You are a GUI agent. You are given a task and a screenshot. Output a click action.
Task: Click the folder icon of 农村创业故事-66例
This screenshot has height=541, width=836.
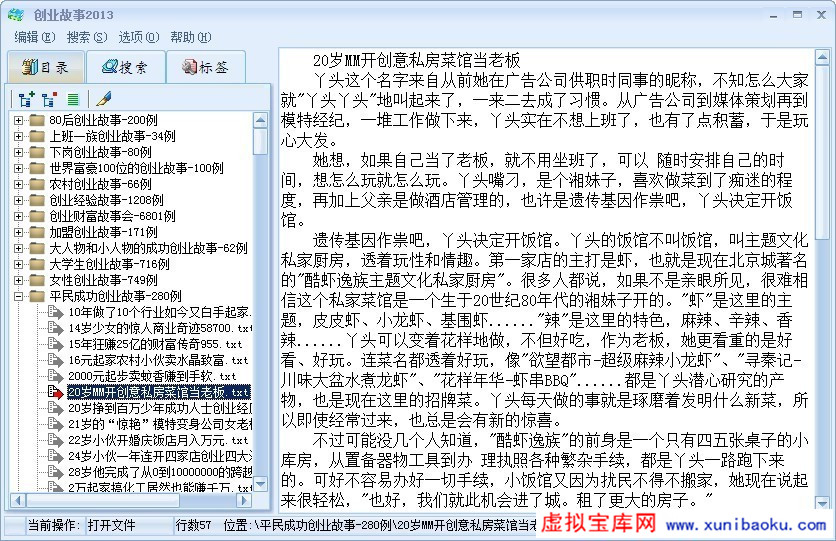pyautogui.click(x=38, y=184)
